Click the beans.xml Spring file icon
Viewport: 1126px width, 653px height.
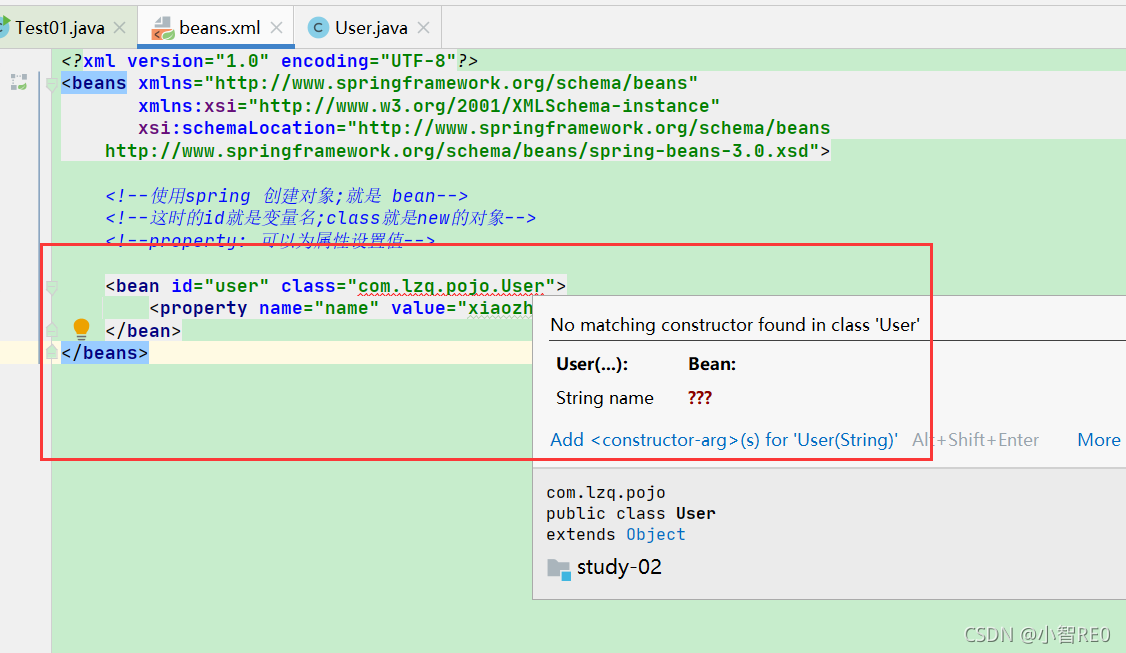click(x=163, y=28)
